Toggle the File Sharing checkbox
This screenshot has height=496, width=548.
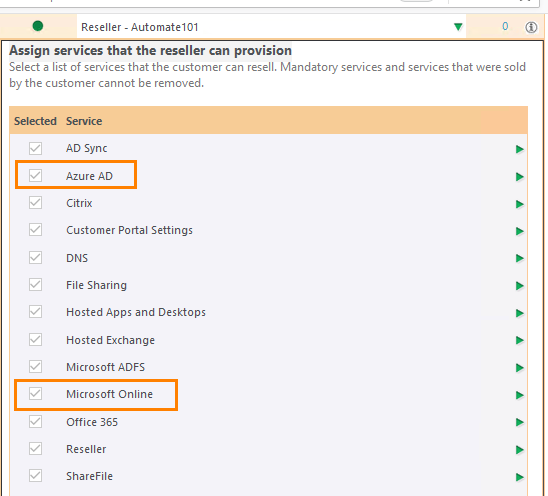[x=35, y=285]
